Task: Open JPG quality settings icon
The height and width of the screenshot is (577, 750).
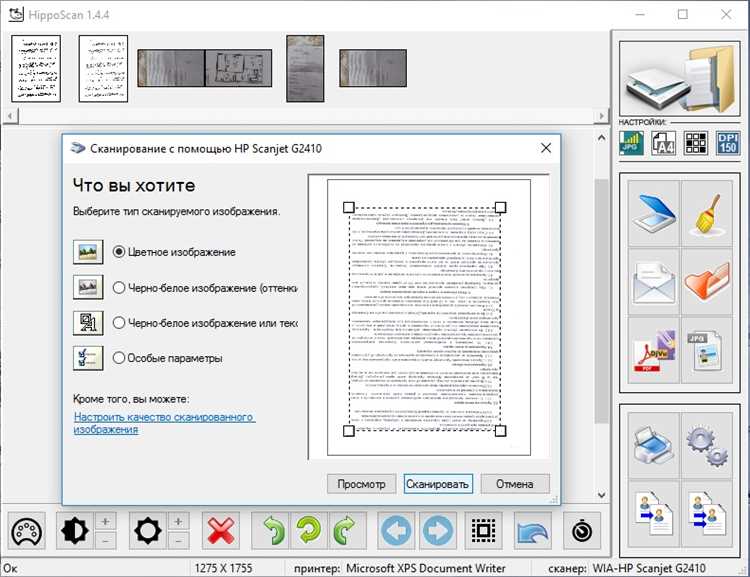Action: pos(631,143)
